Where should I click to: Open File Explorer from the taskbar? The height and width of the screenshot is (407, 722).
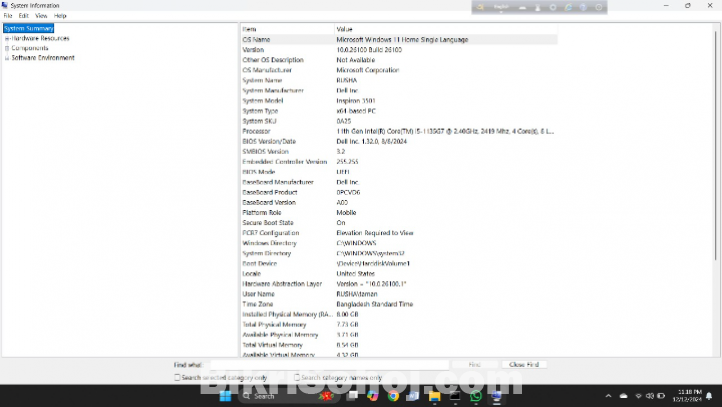434,396
